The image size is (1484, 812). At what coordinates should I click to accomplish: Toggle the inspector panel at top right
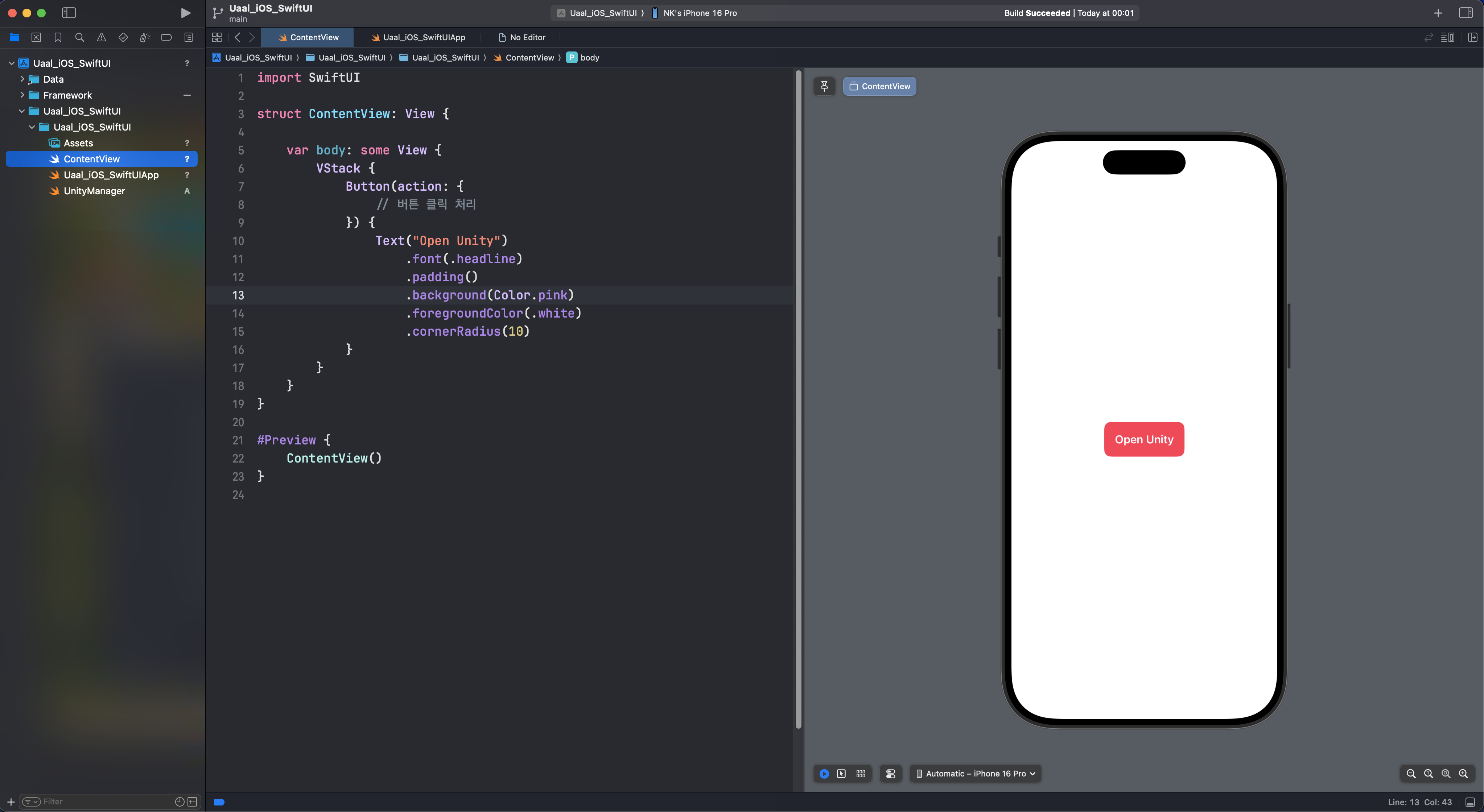pyautogui.click(x=1466, y=13)
